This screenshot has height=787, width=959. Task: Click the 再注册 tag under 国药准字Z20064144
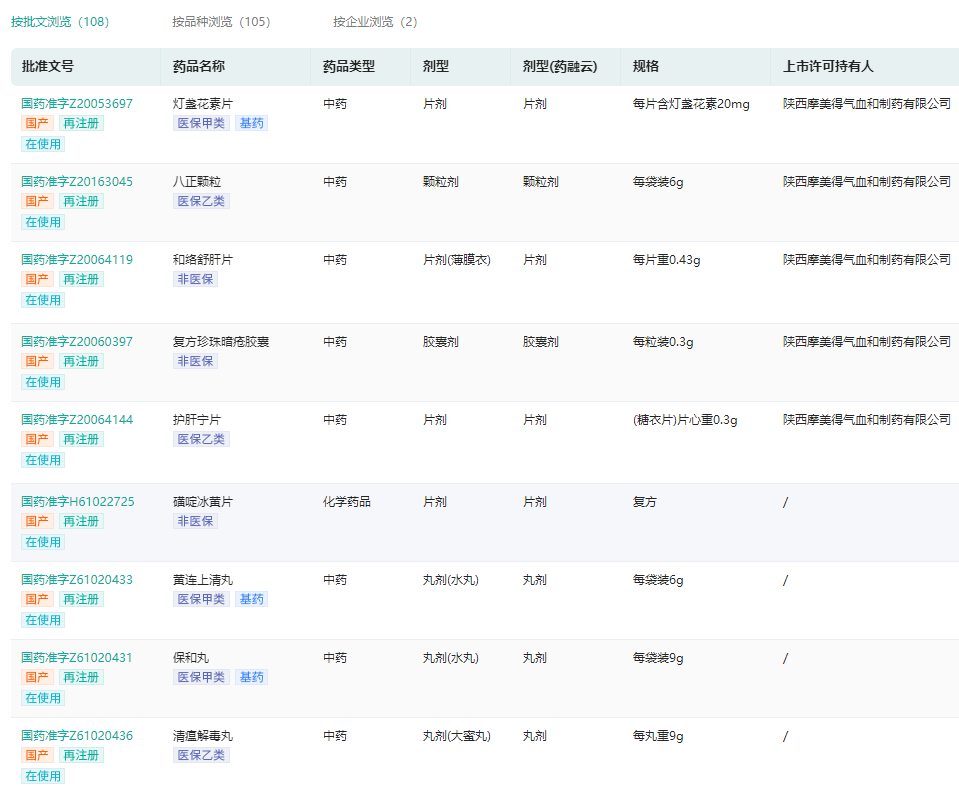coord(81,439)
